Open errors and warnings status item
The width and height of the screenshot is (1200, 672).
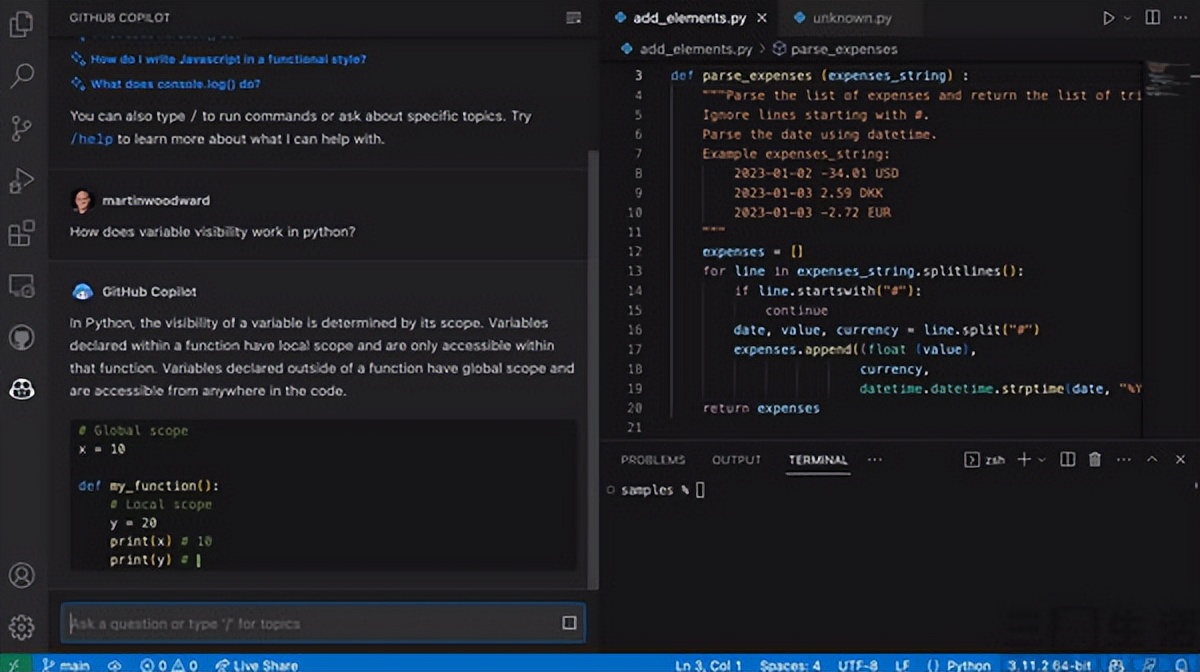click(168, 664)
